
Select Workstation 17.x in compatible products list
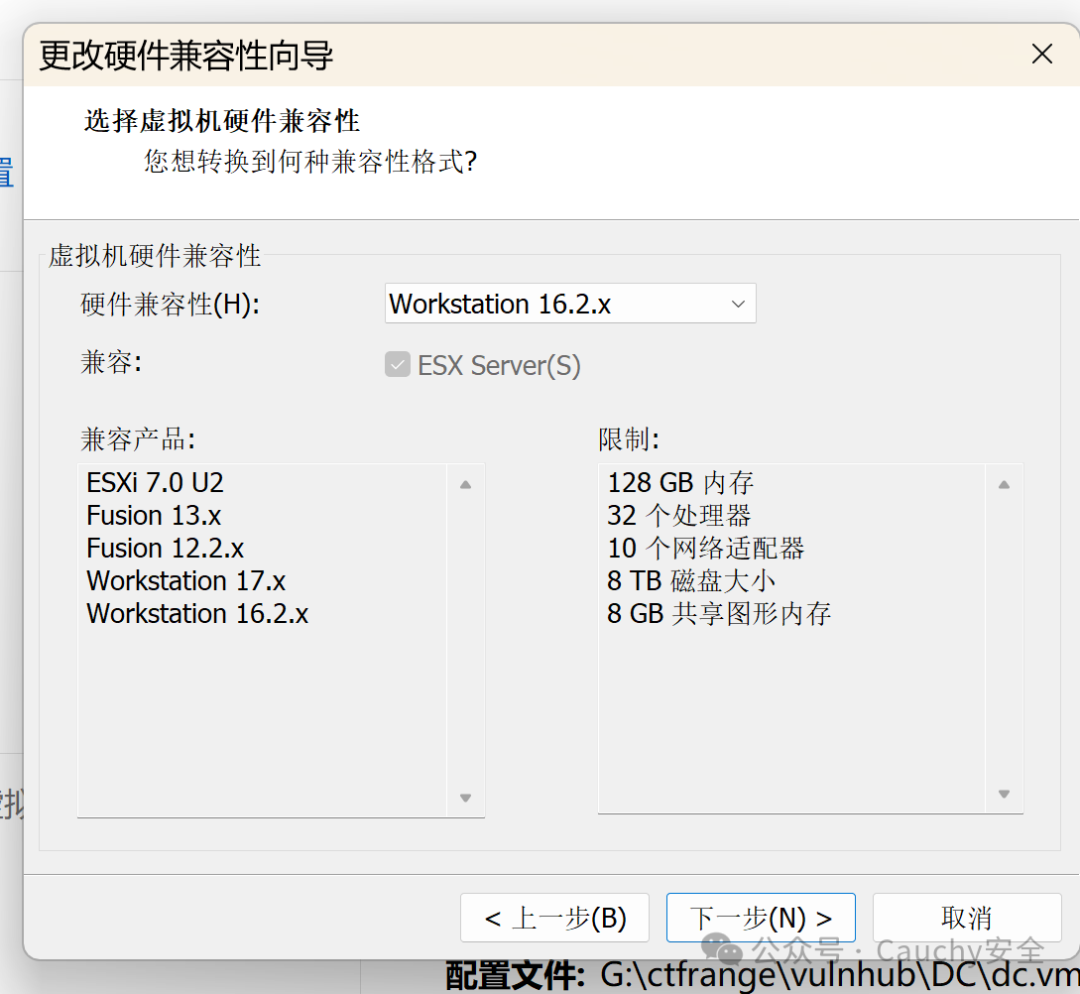coord(186,581)
